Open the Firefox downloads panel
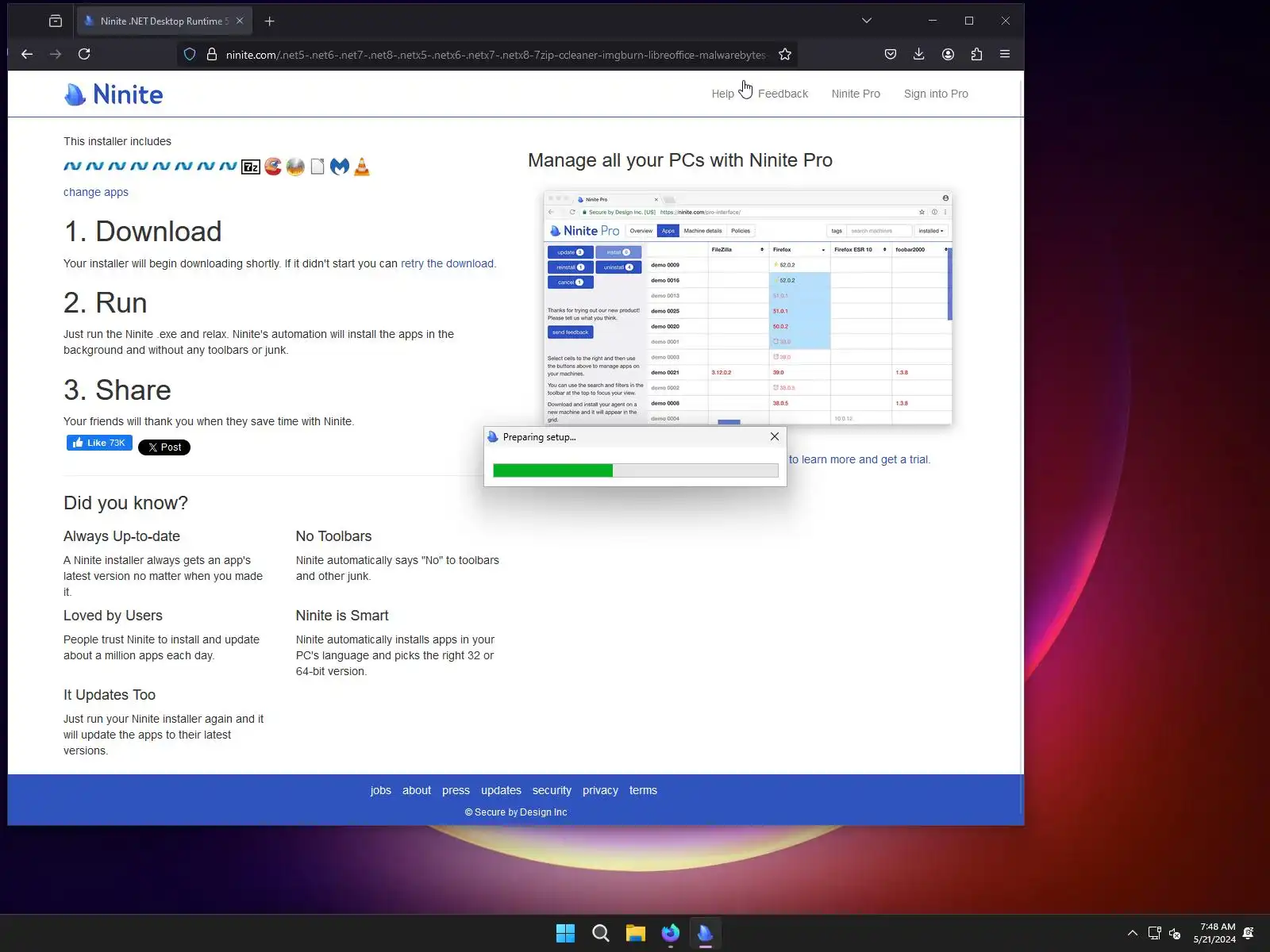 (x=918, y=54)
